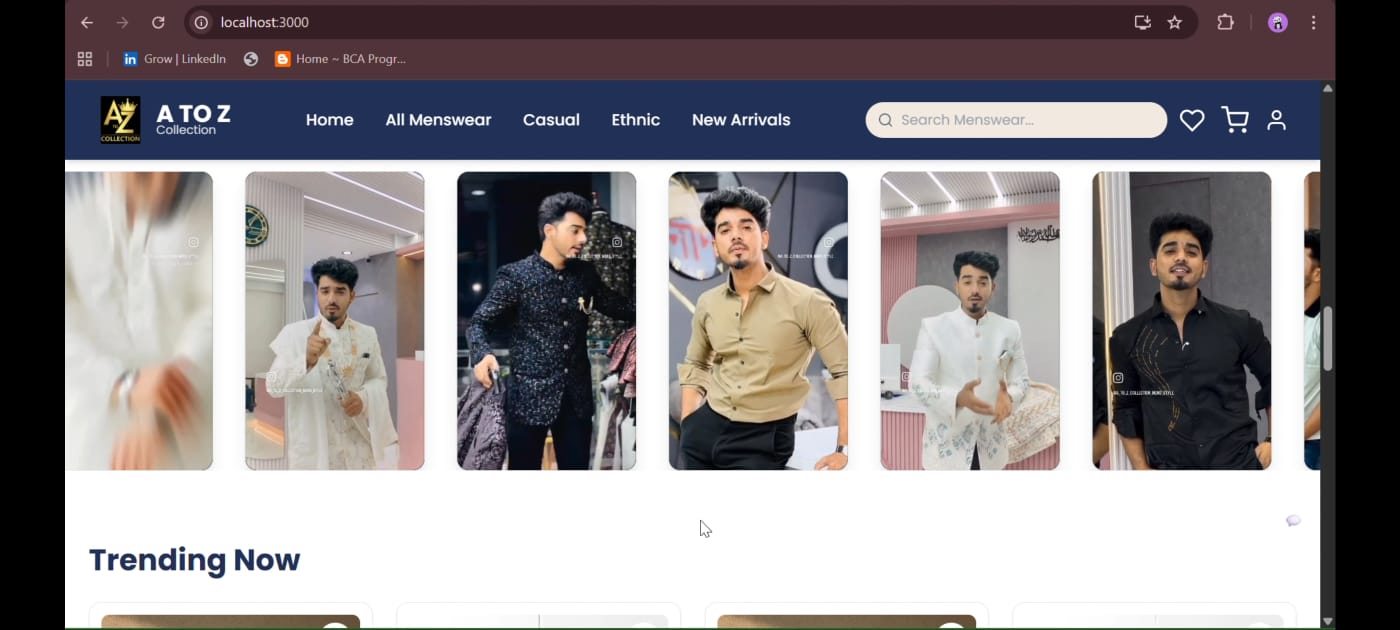Open the wishlist heart icon
The height and width of the screenshot is (630, 1400).
tap(1191, 120)
